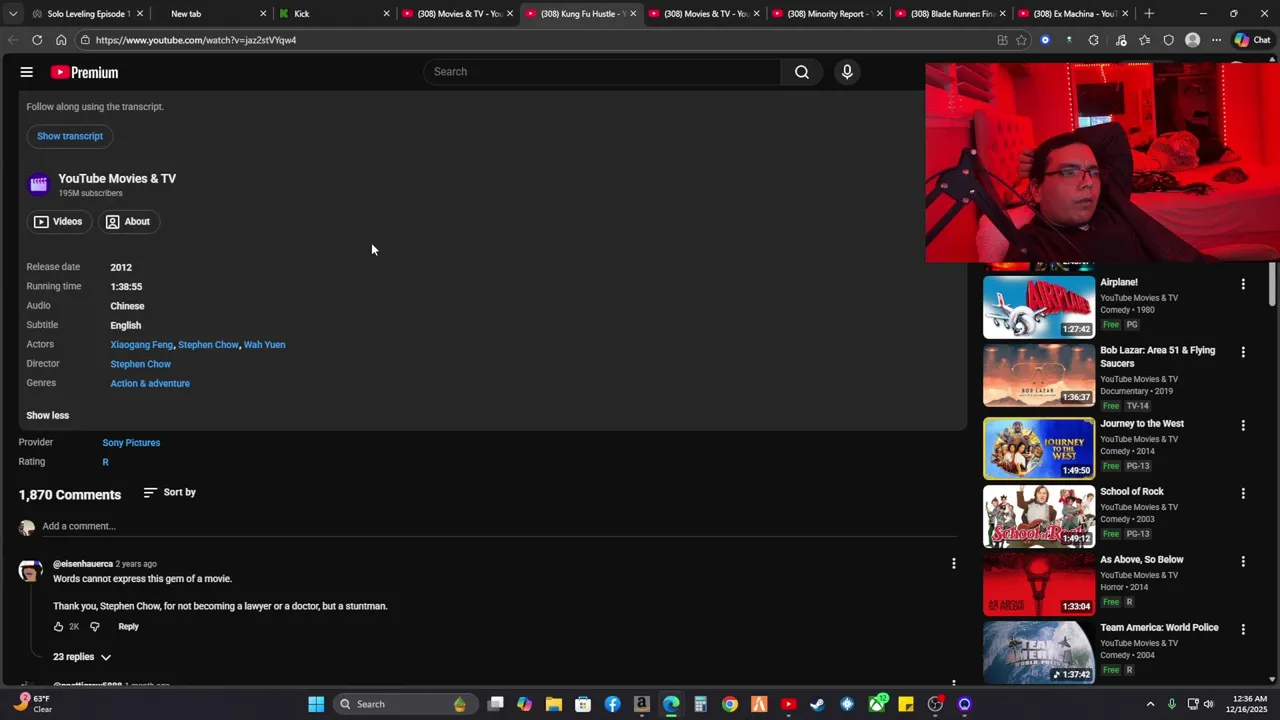1280x720 pixels.
Task: Open browser extensions puzzle icon
Action: 1093,40
